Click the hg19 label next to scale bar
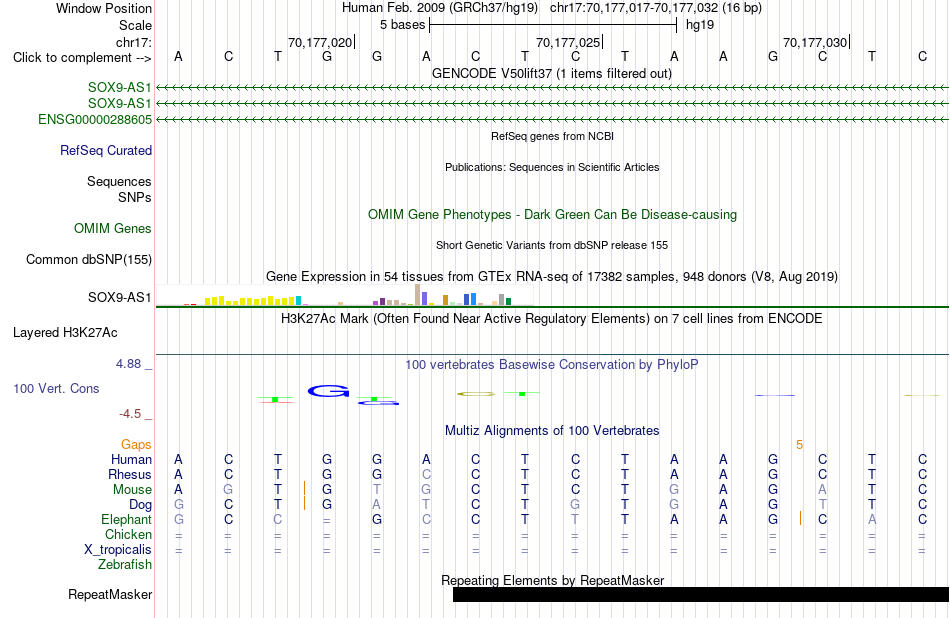 700,25
